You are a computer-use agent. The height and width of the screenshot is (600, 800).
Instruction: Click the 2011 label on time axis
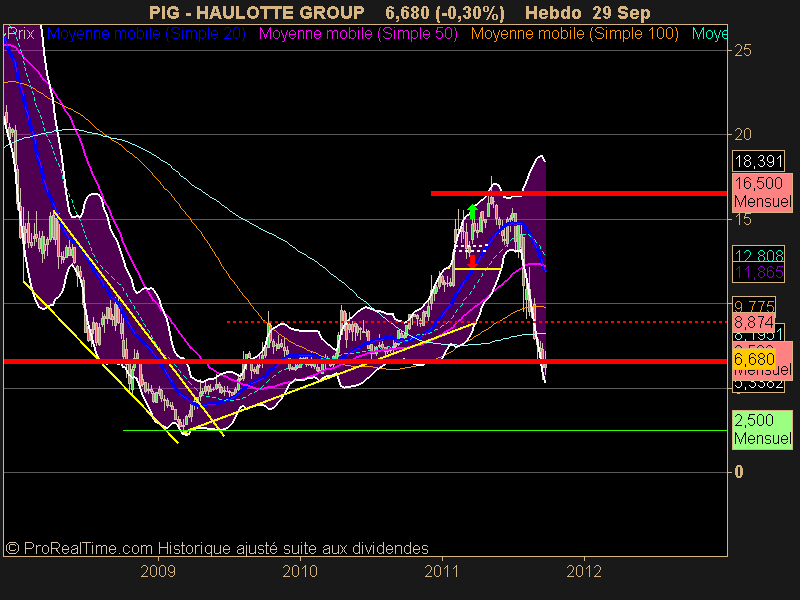click(442, 571)
